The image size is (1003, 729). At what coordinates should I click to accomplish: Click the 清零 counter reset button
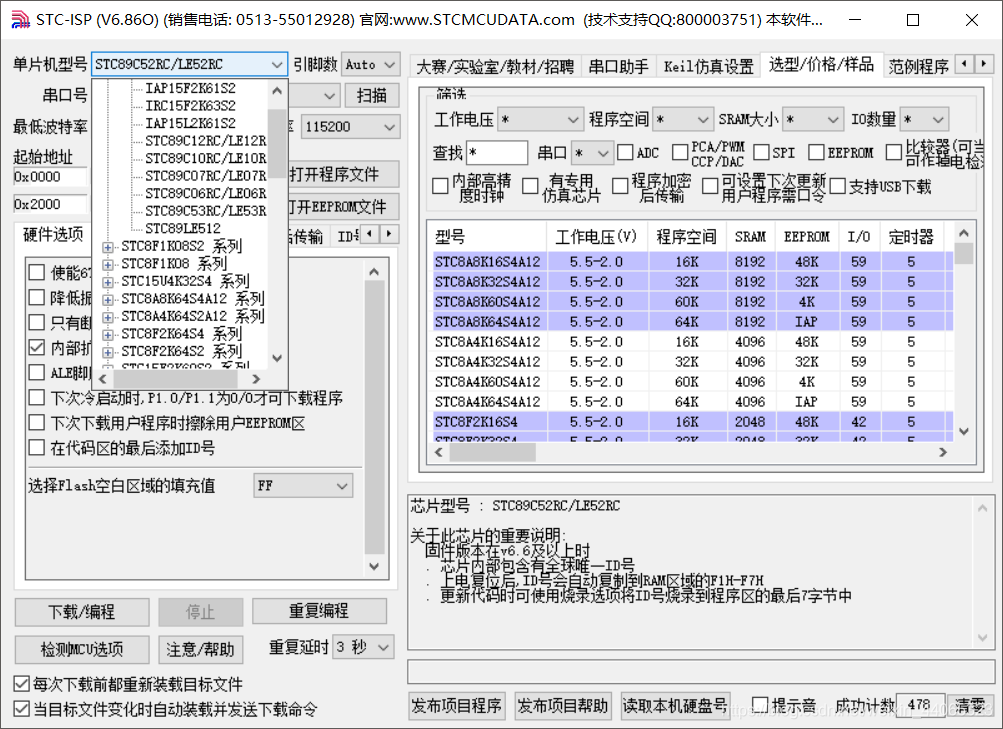click(969, 705)
